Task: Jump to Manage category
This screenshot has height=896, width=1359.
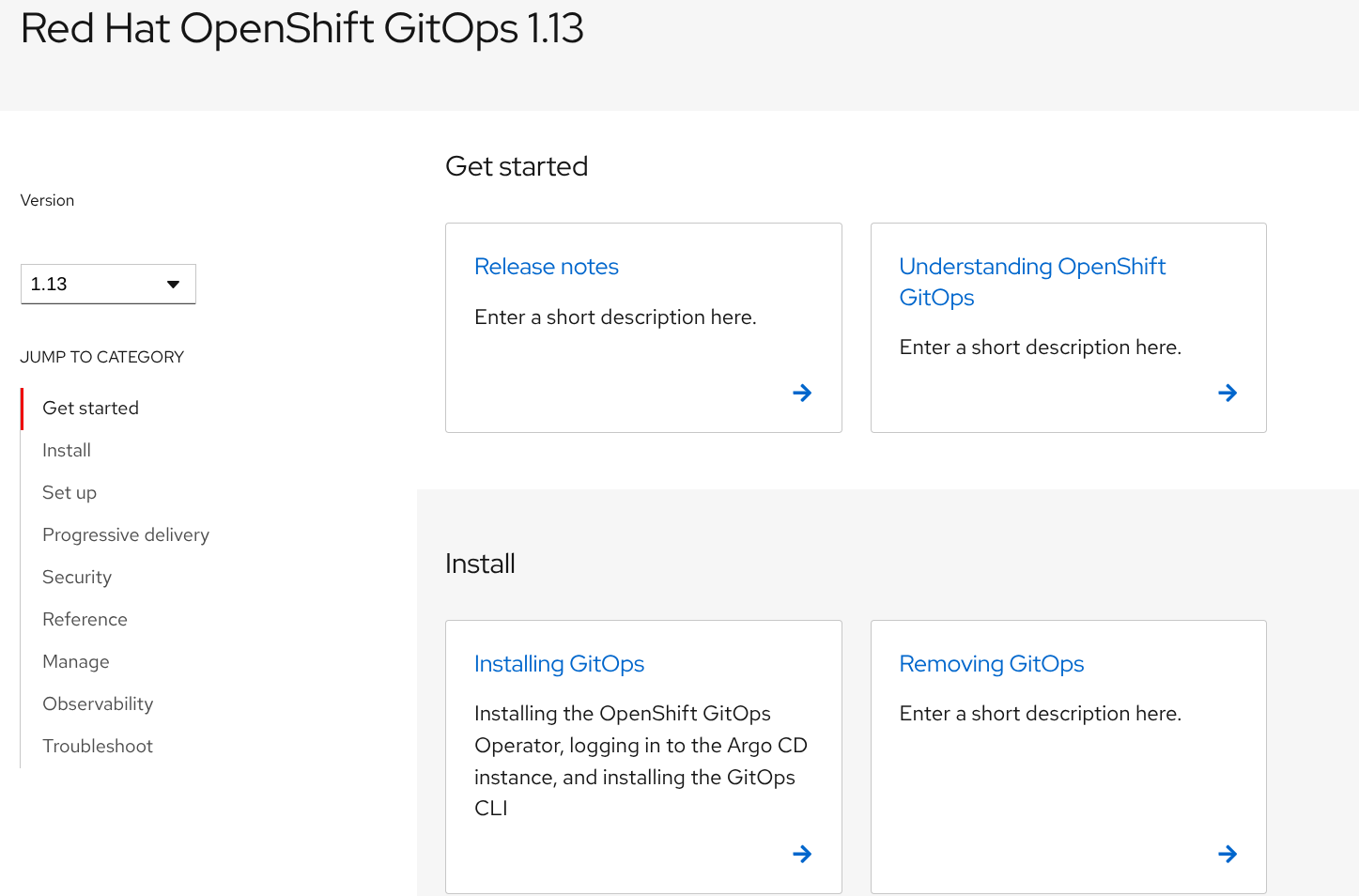Action: (x=76, y=661)
